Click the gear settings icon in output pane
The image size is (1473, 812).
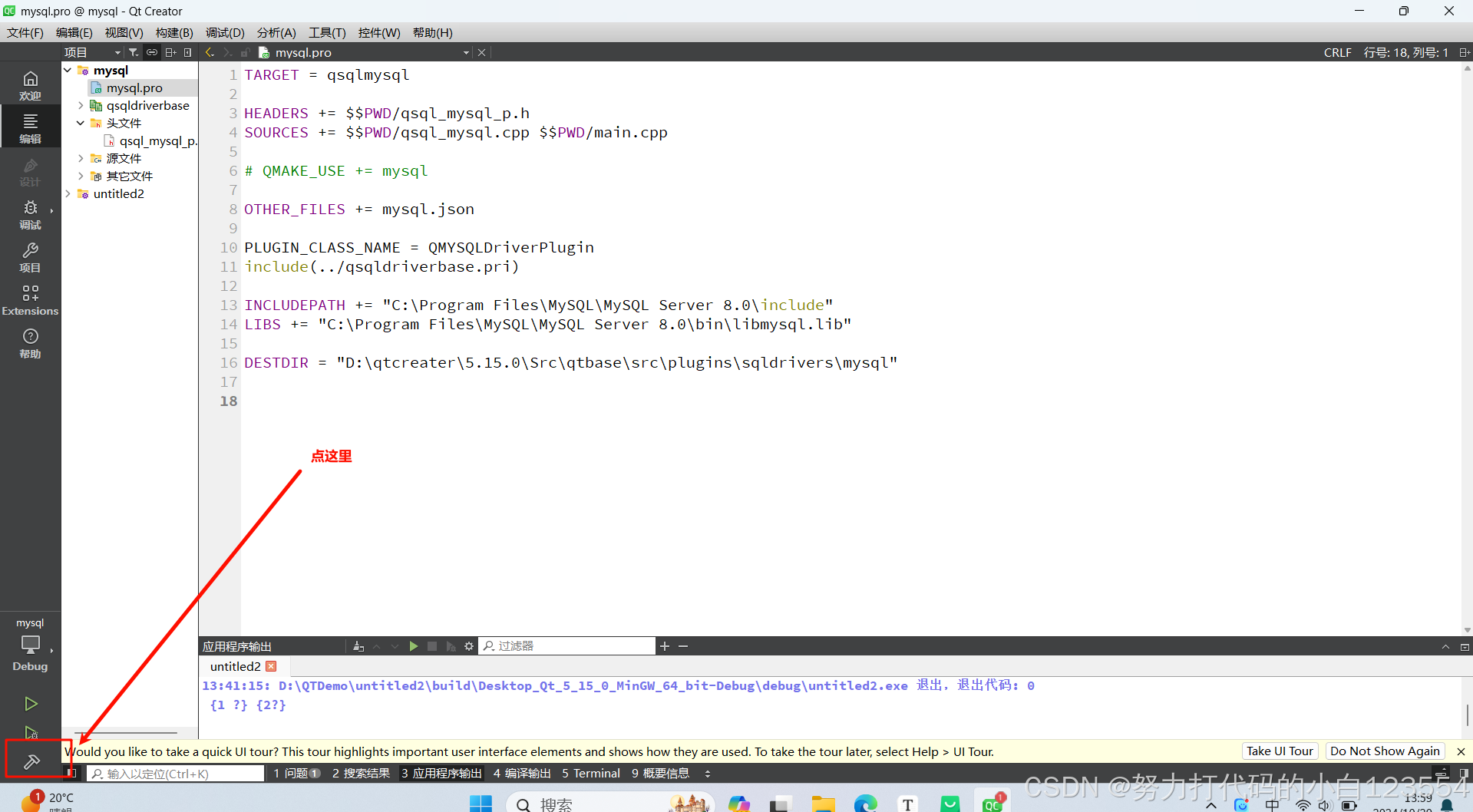pos(469,646)
